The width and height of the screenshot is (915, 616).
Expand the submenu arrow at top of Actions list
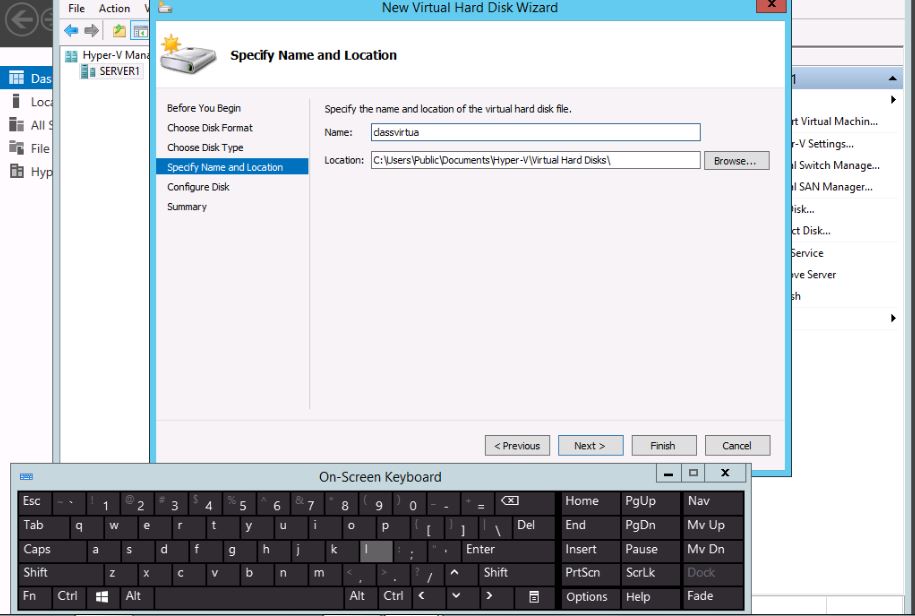[x=893, y=100]
